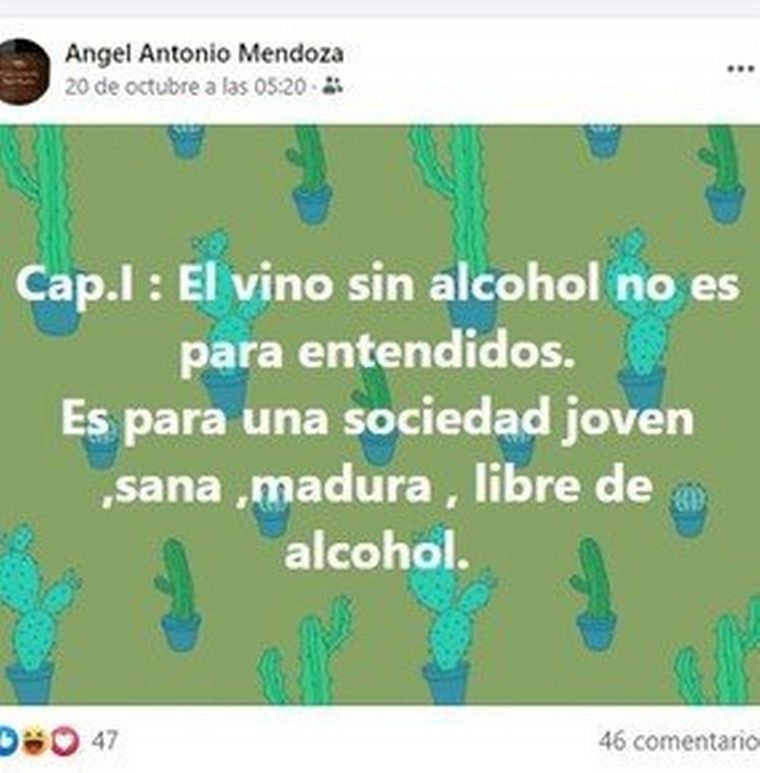
Task: Click the laughing Haha reaction icon
Action: 36,741
